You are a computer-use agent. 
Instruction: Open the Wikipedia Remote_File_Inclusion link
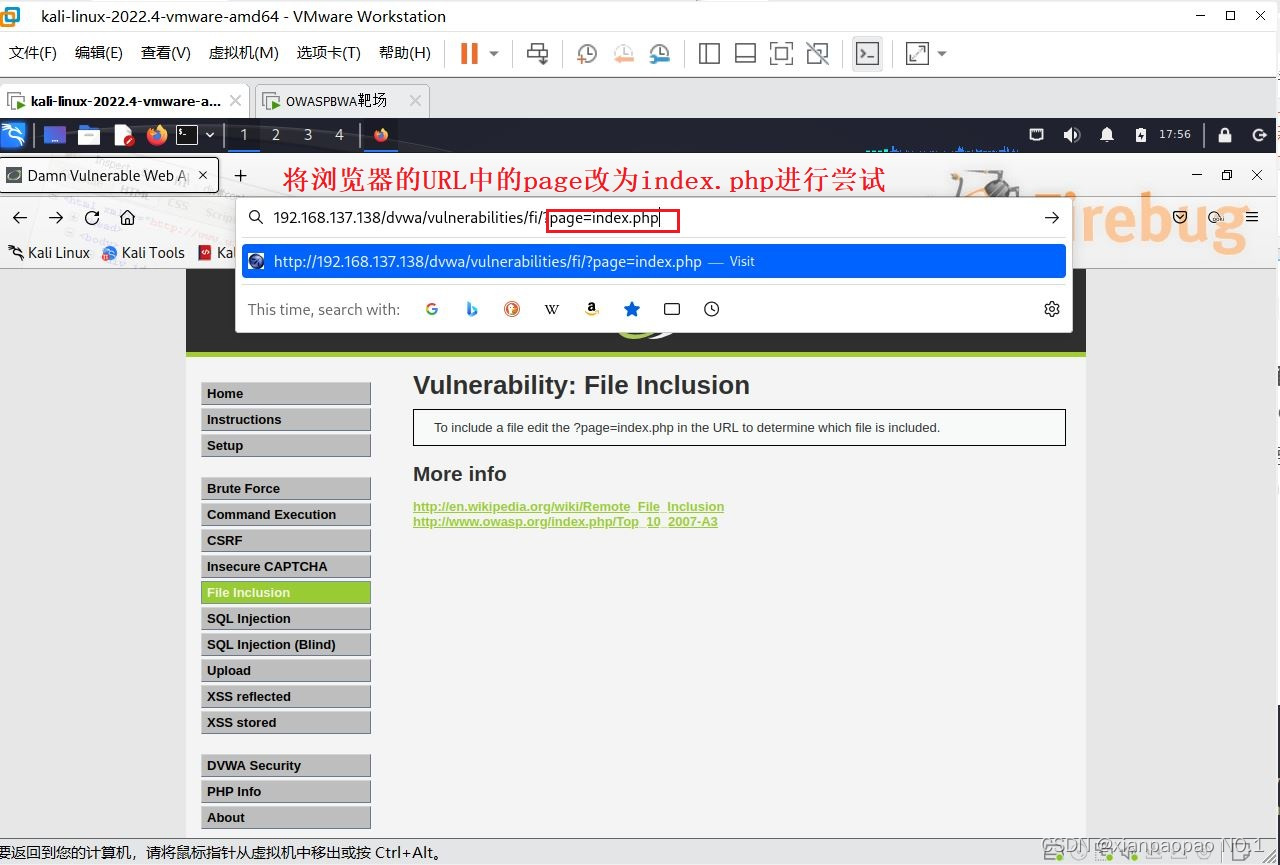[x=568, y=507]
